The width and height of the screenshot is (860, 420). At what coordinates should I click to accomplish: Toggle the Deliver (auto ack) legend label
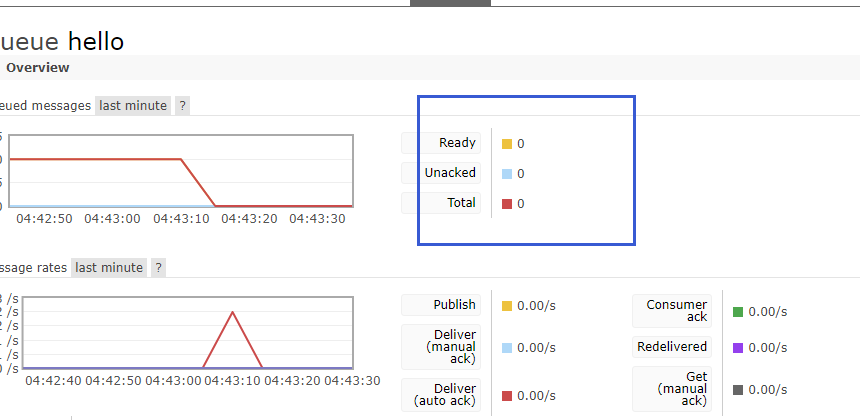tap(441, 395)
